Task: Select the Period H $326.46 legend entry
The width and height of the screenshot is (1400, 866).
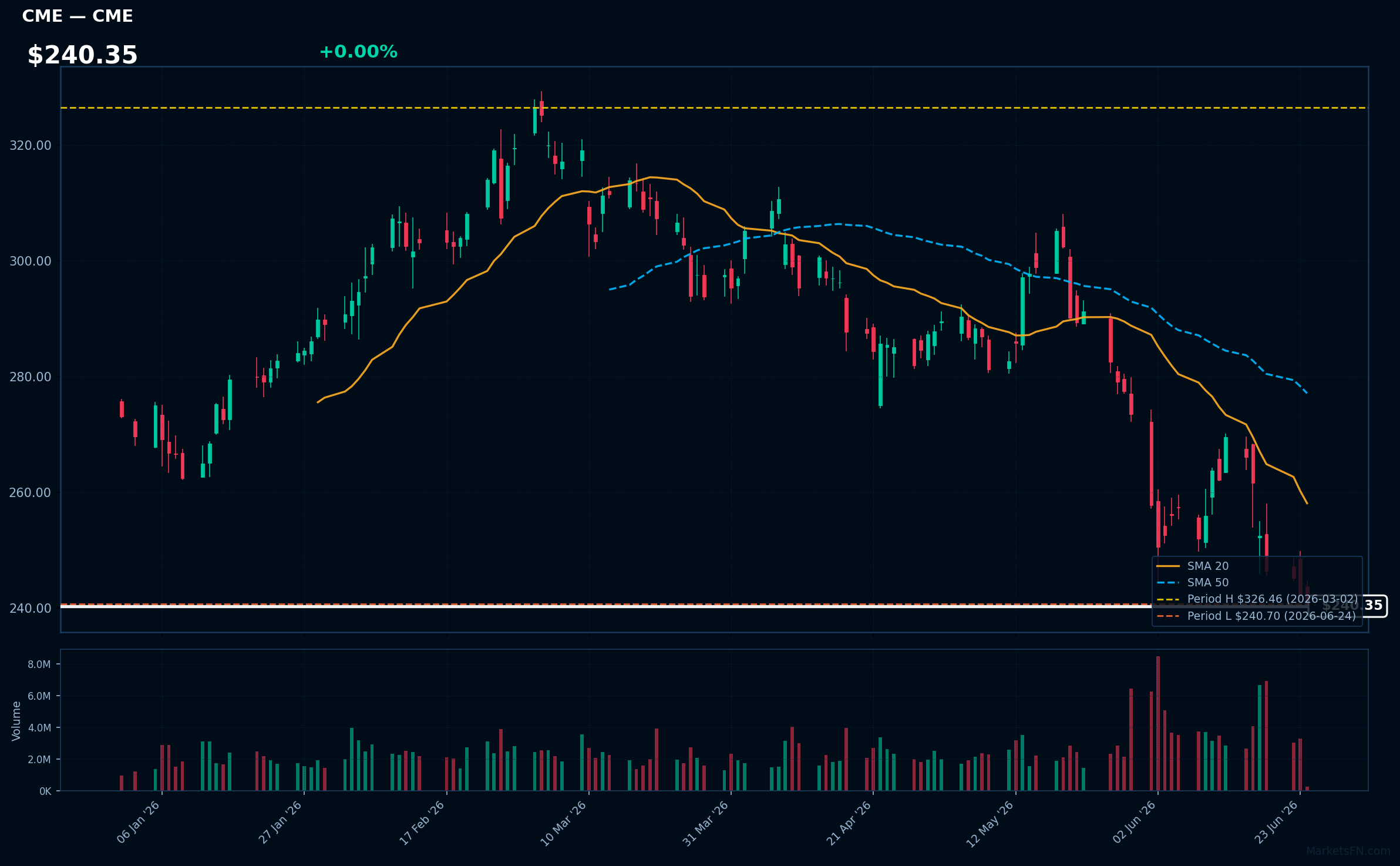Action: pos(1257,599)
